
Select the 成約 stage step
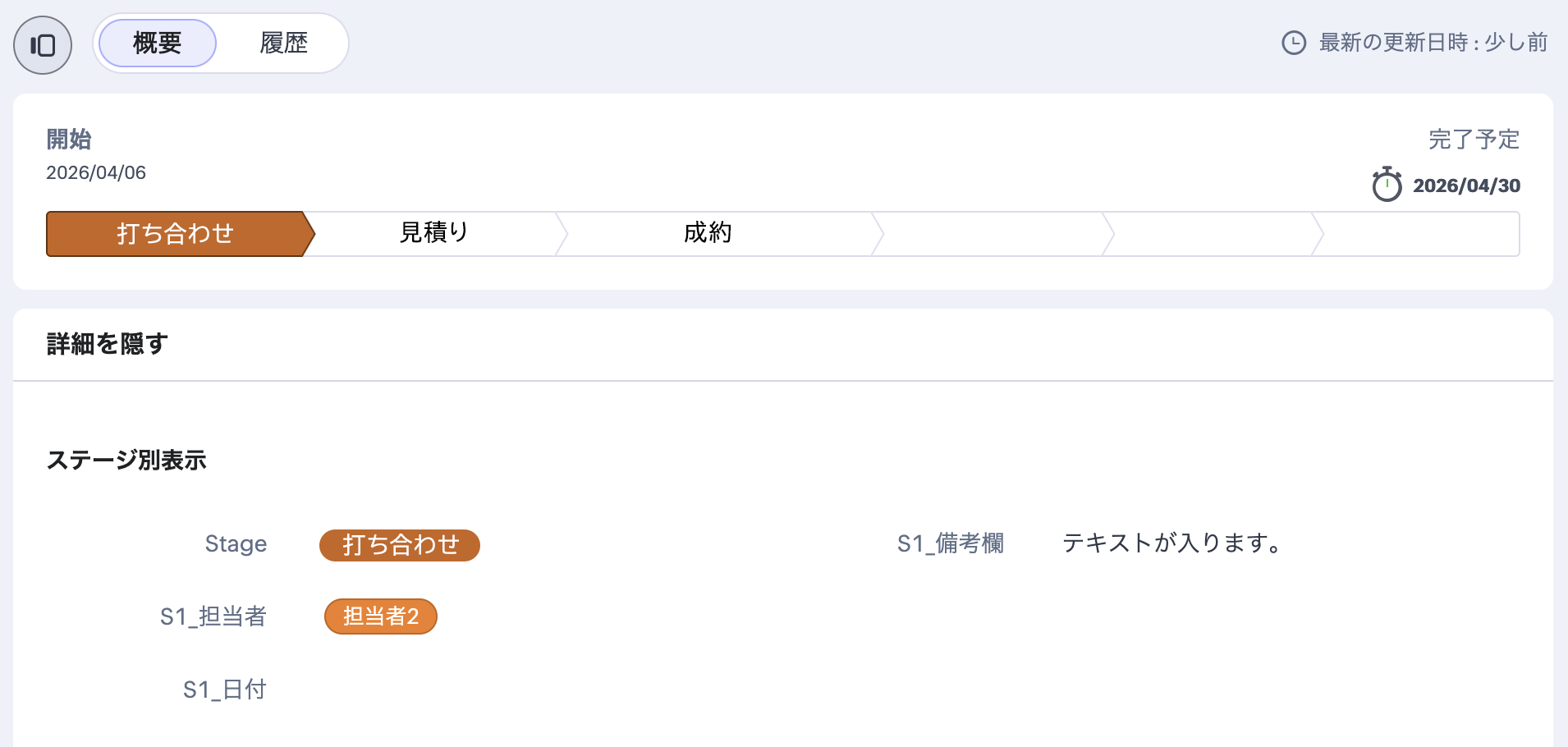[707, 234]
